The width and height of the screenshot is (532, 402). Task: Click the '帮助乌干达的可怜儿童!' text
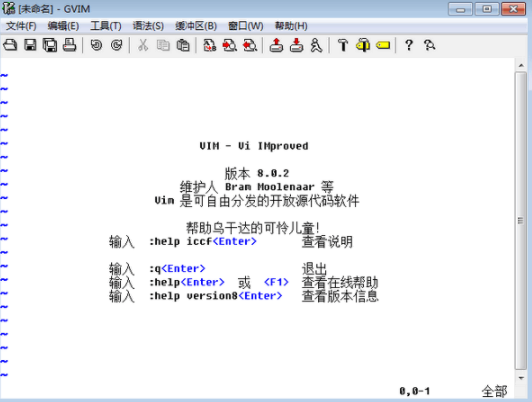252,228
